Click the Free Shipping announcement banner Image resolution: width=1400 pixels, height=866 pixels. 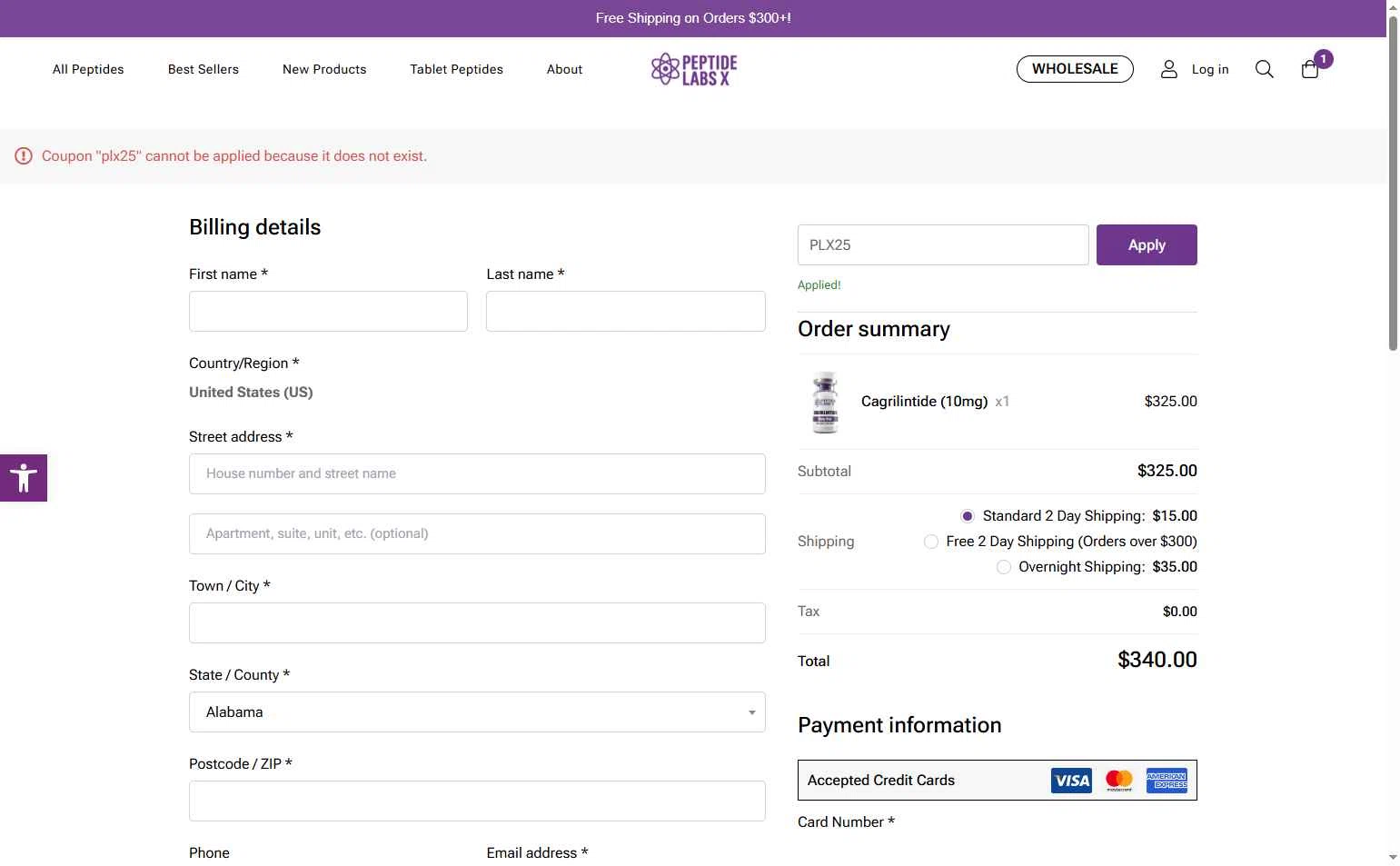(693, 18)
